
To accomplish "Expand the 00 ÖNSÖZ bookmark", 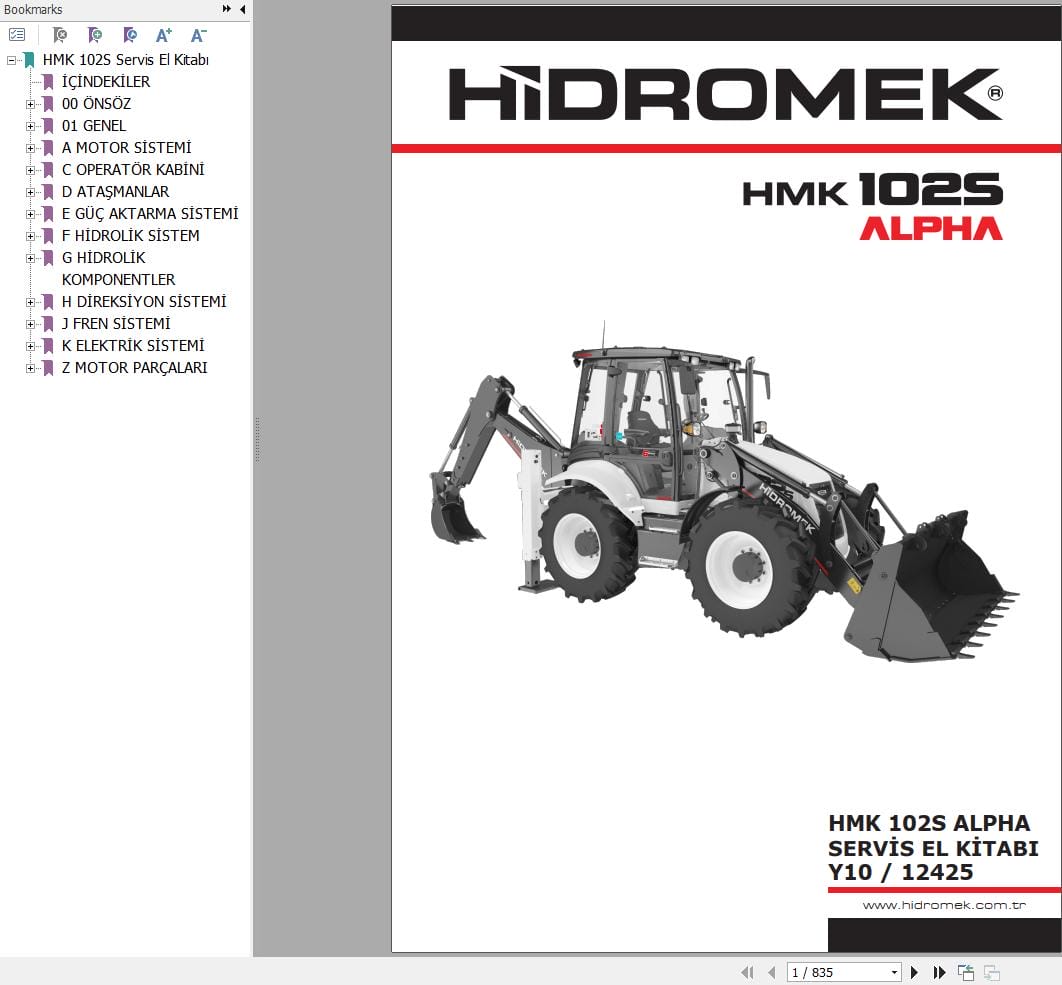I will (x=30, y=104).
